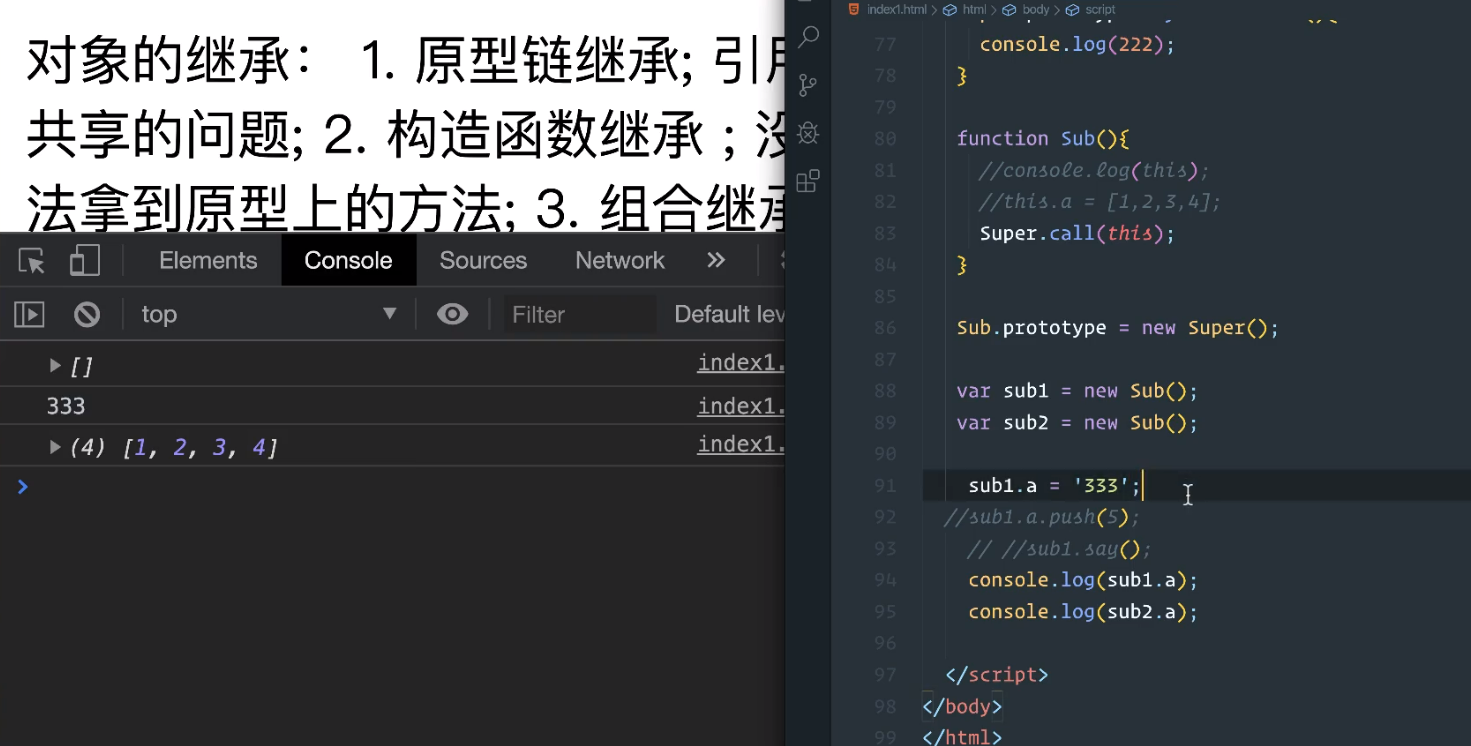Open the Default levels dropdown
Screen dimensions: 1471x746
729,315
